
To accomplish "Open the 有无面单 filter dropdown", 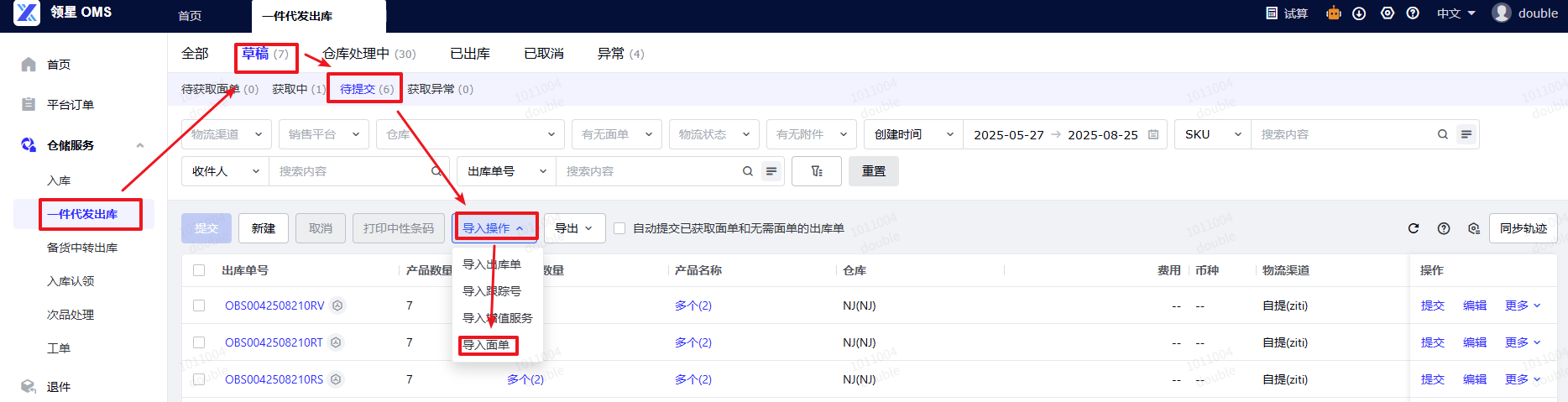I will [x=617, y=134].
